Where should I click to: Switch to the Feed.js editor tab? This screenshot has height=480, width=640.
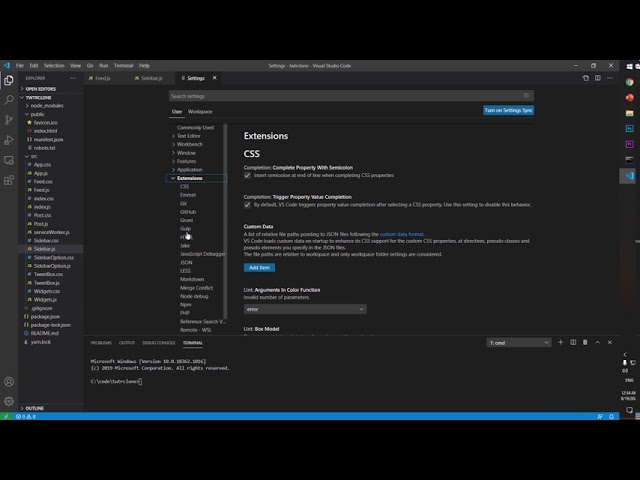tap(100, 78)
